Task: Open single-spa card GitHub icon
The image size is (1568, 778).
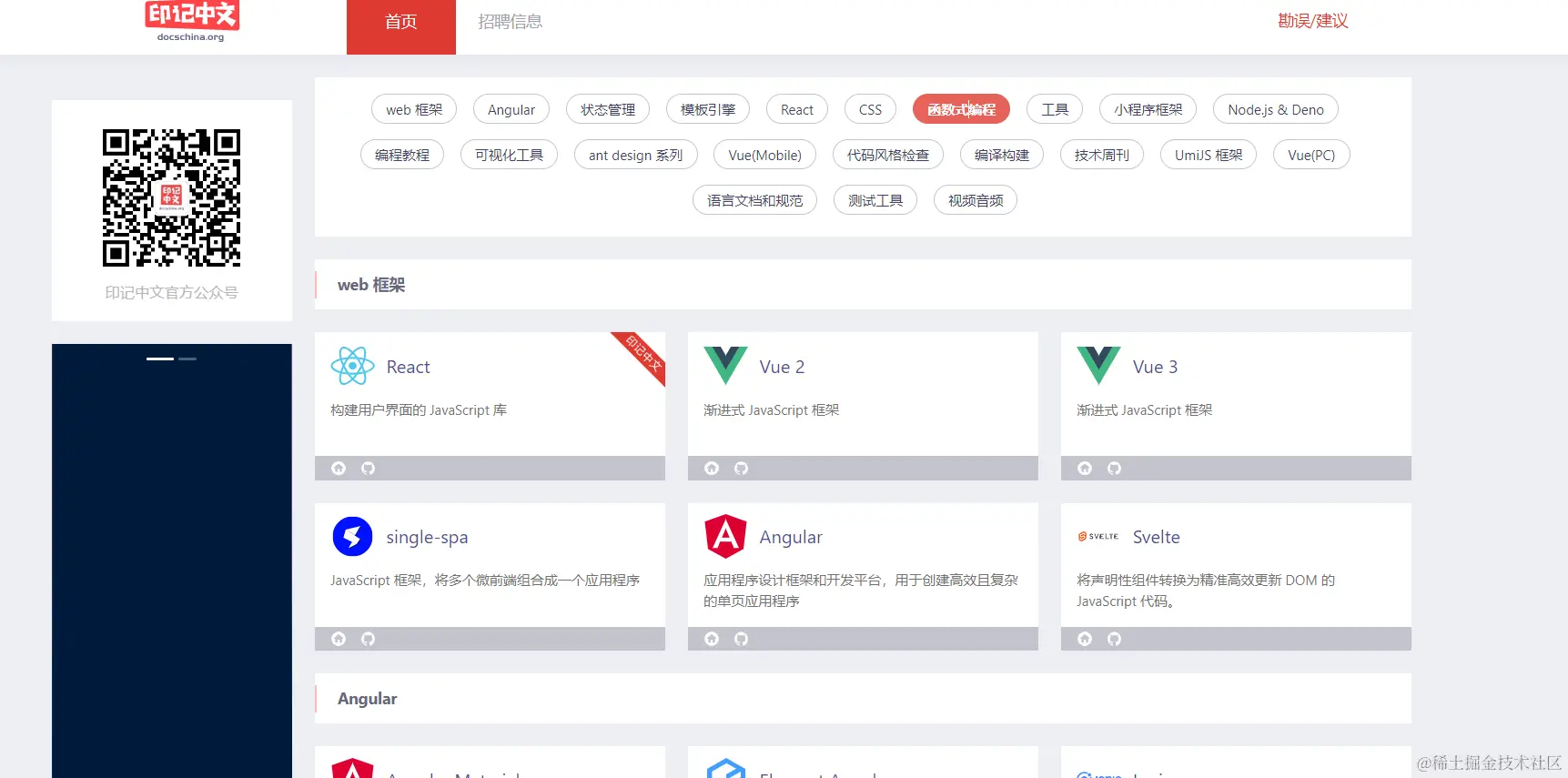Action: (x=368, y=639)
